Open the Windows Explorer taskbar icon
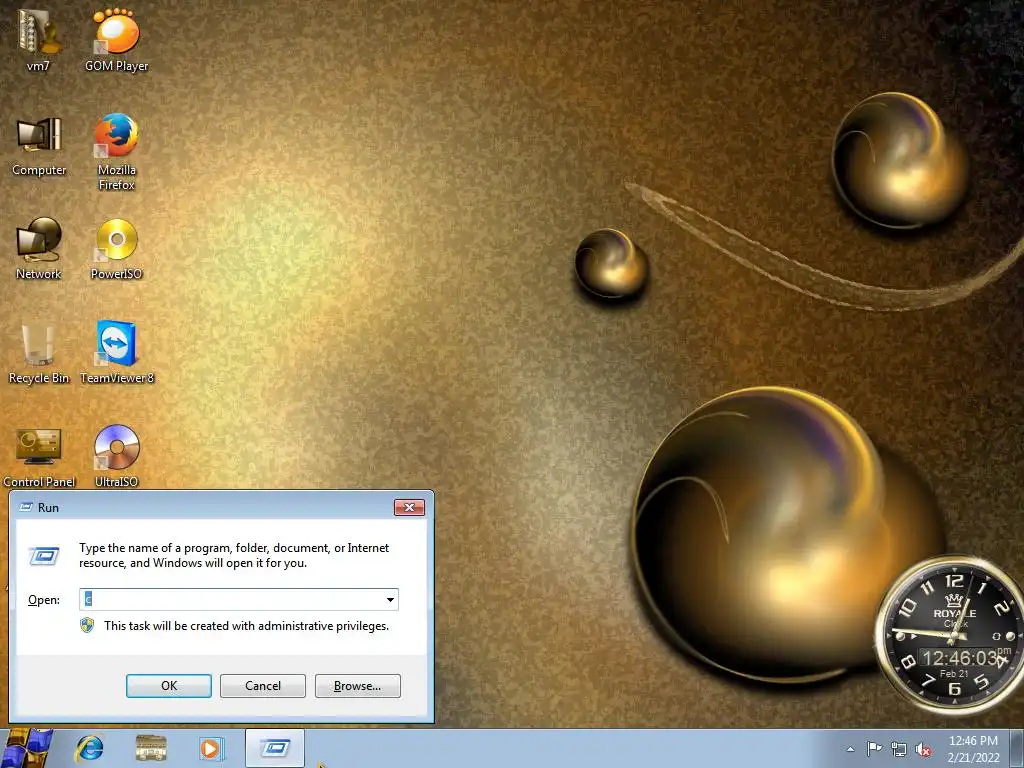This screenshot has height=768, width=1024. tap(151, 748)
